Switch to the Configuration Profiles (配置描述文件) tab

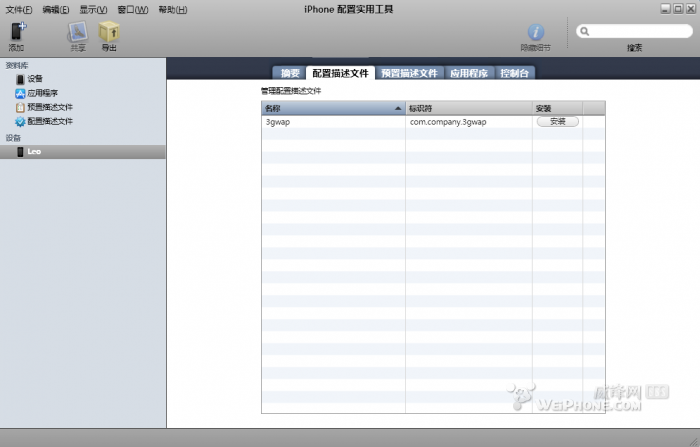pyautogui.click(x=340, y=73)
